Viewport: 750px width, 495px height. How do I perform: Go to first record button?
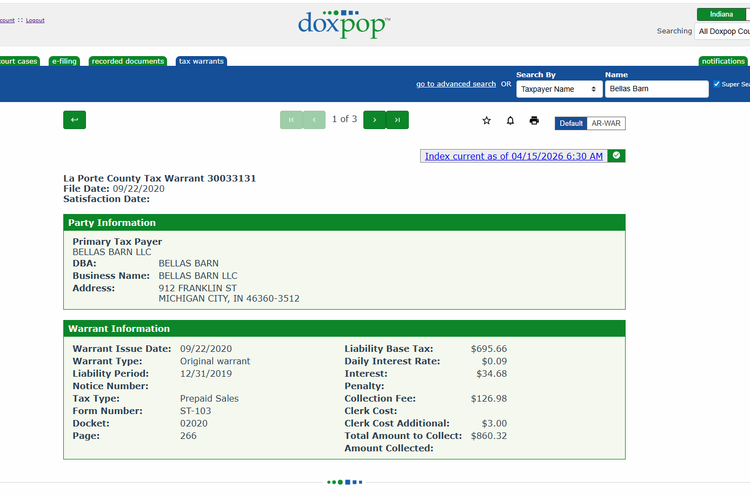(291, 120)
